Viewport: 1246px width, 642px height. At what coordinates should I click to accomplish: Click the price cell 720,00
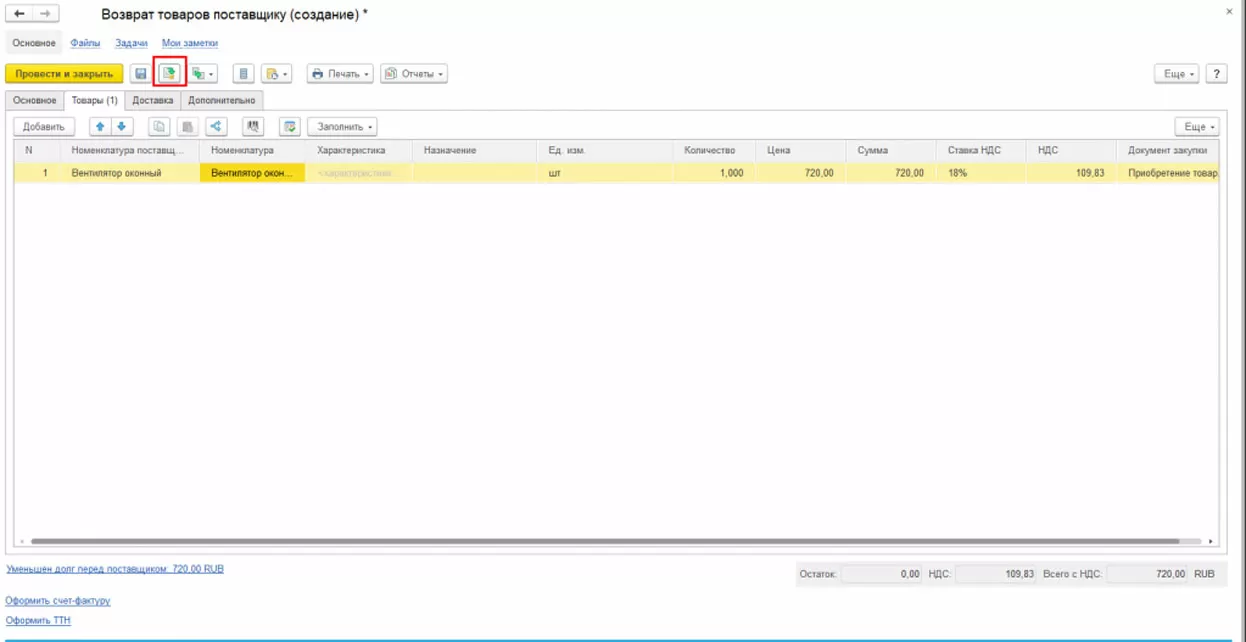pyautogui.click(x=800, y=173)
